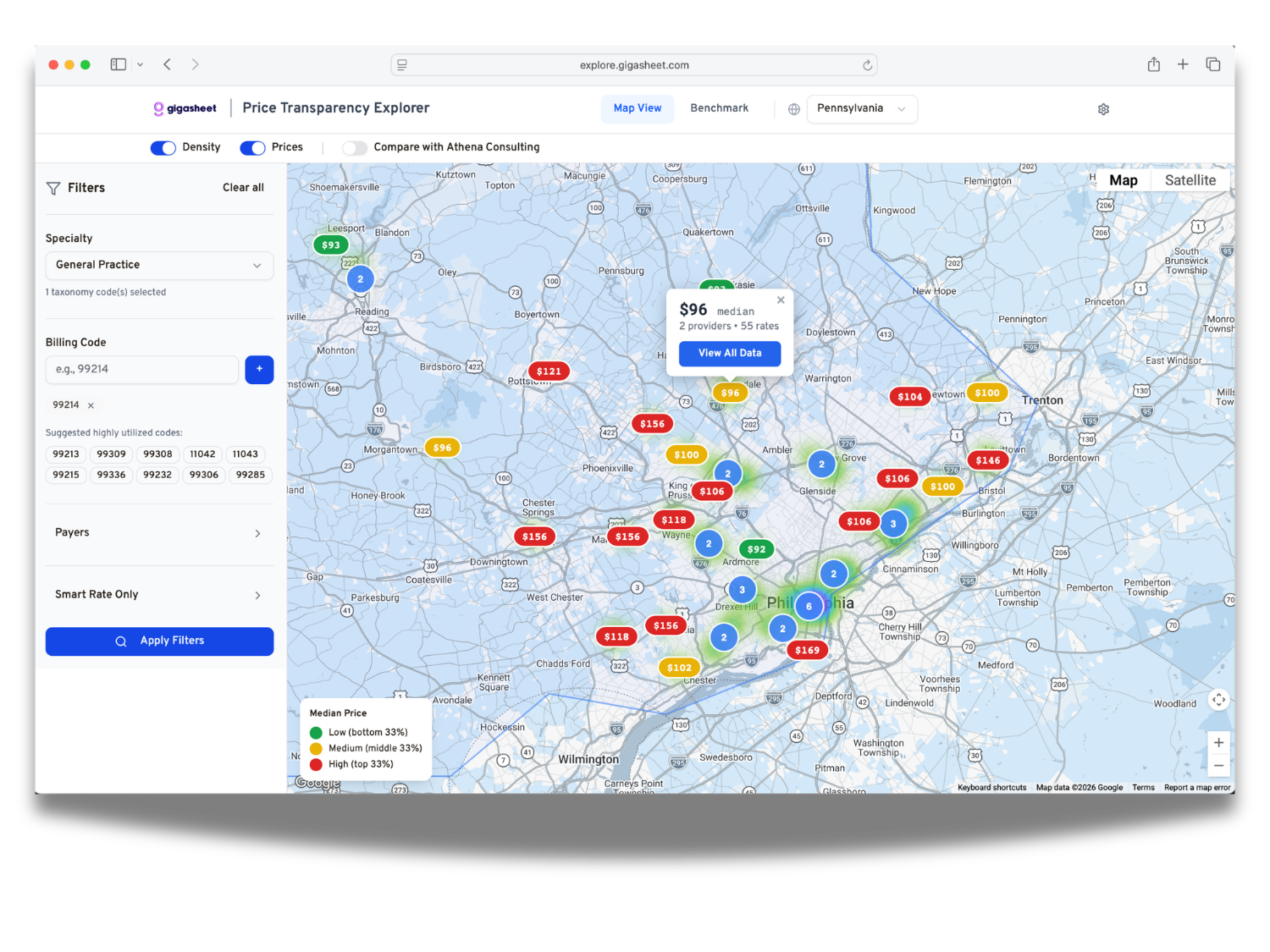Remove the 99214 billing code chip
Image resolution: width=1270 pixels, height=952 pixels.
91,405
